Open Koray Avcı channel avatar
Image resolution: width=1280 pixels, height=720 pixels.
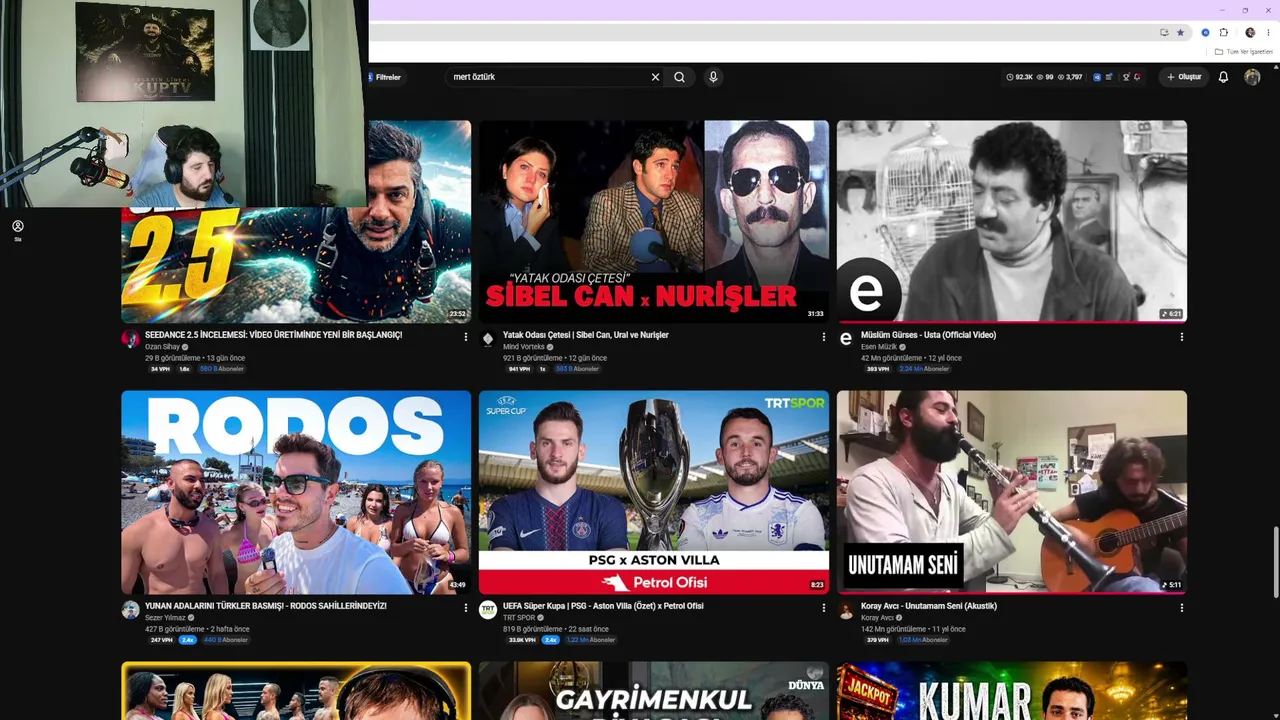(846, 610)
